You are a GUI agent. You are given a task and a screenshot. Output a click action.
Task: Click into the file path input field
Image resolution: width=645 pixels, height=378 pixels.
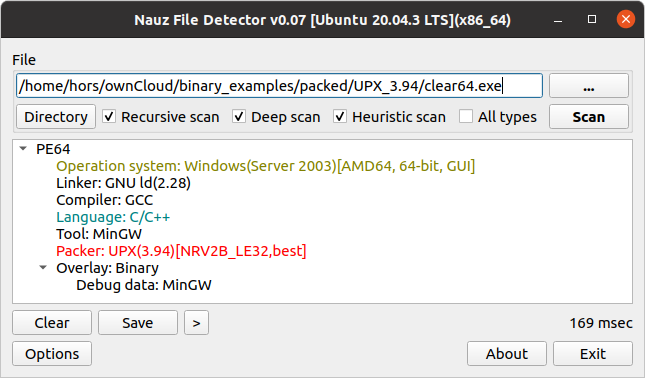279,86
